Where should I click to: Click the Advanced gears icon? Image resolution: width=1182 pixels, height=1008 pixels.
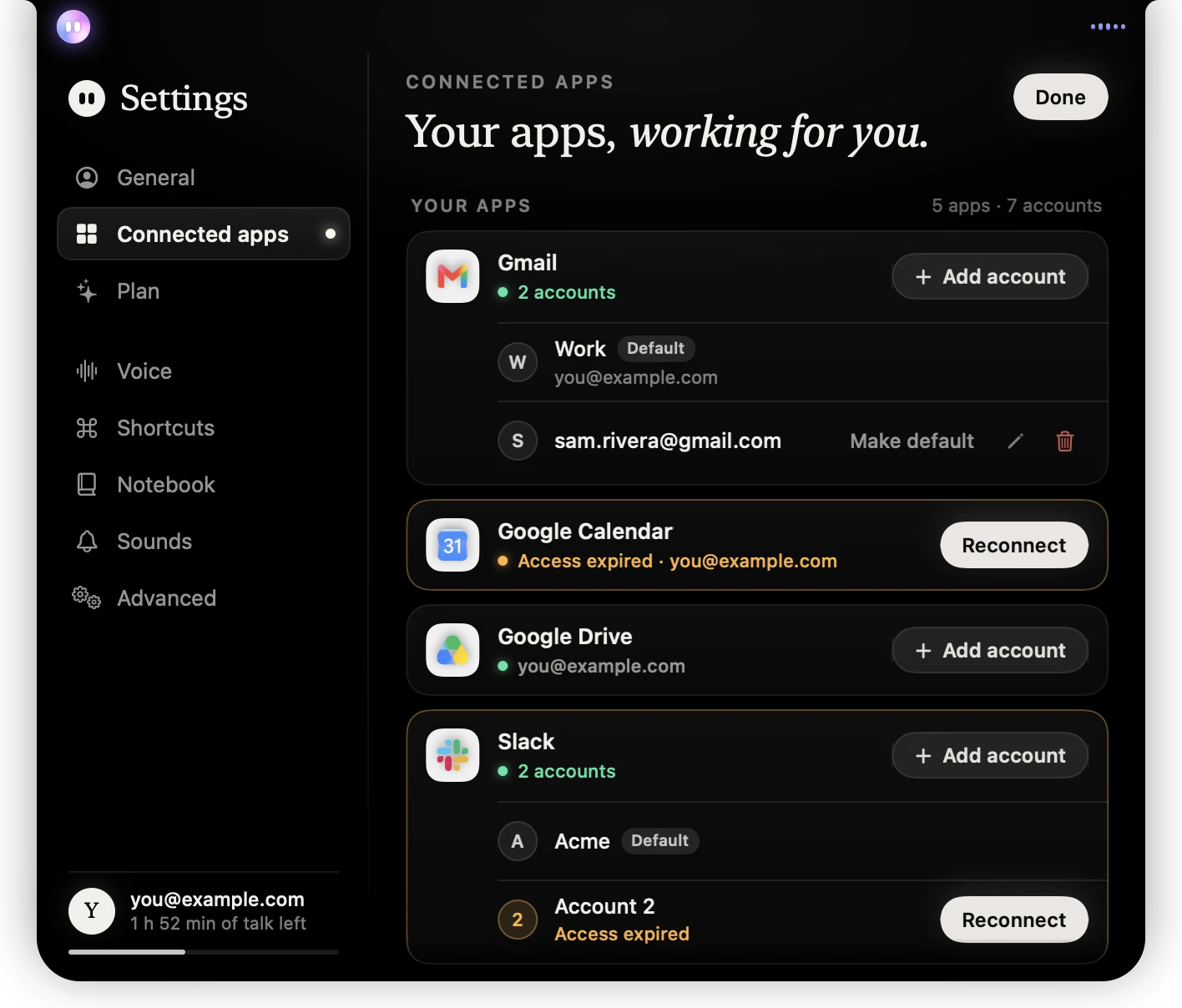click(x=86, y=597)
